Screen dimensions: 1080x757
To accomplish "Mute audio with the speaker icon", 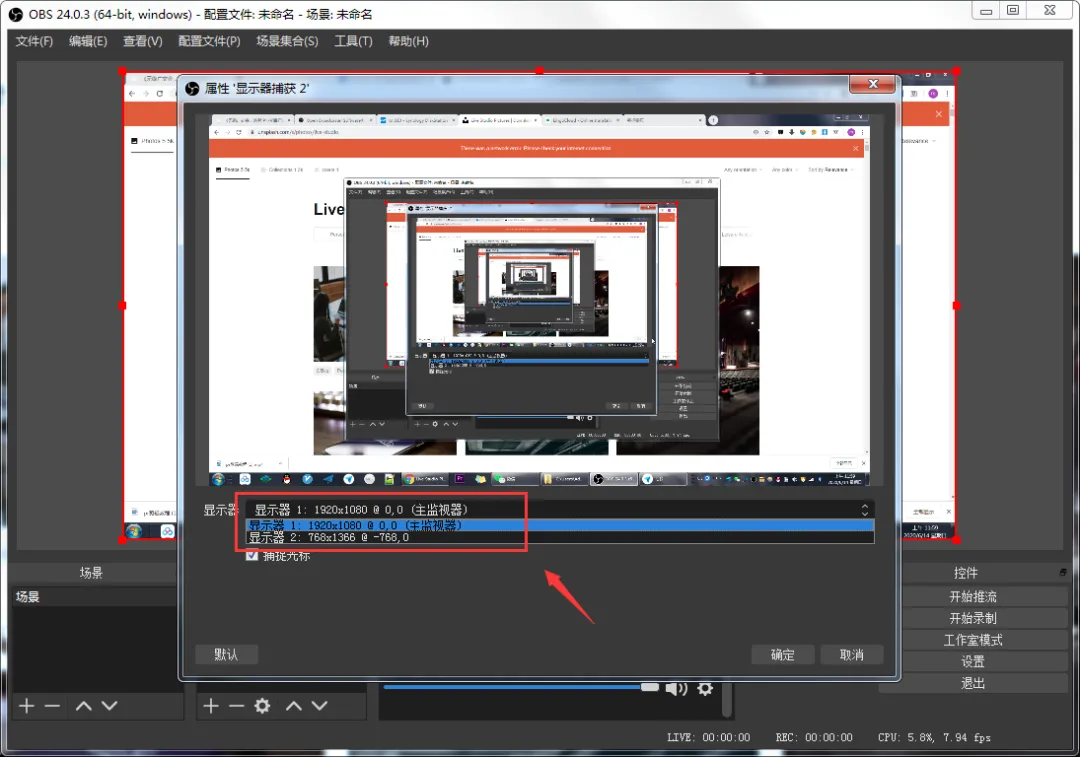I will point(676,689).
